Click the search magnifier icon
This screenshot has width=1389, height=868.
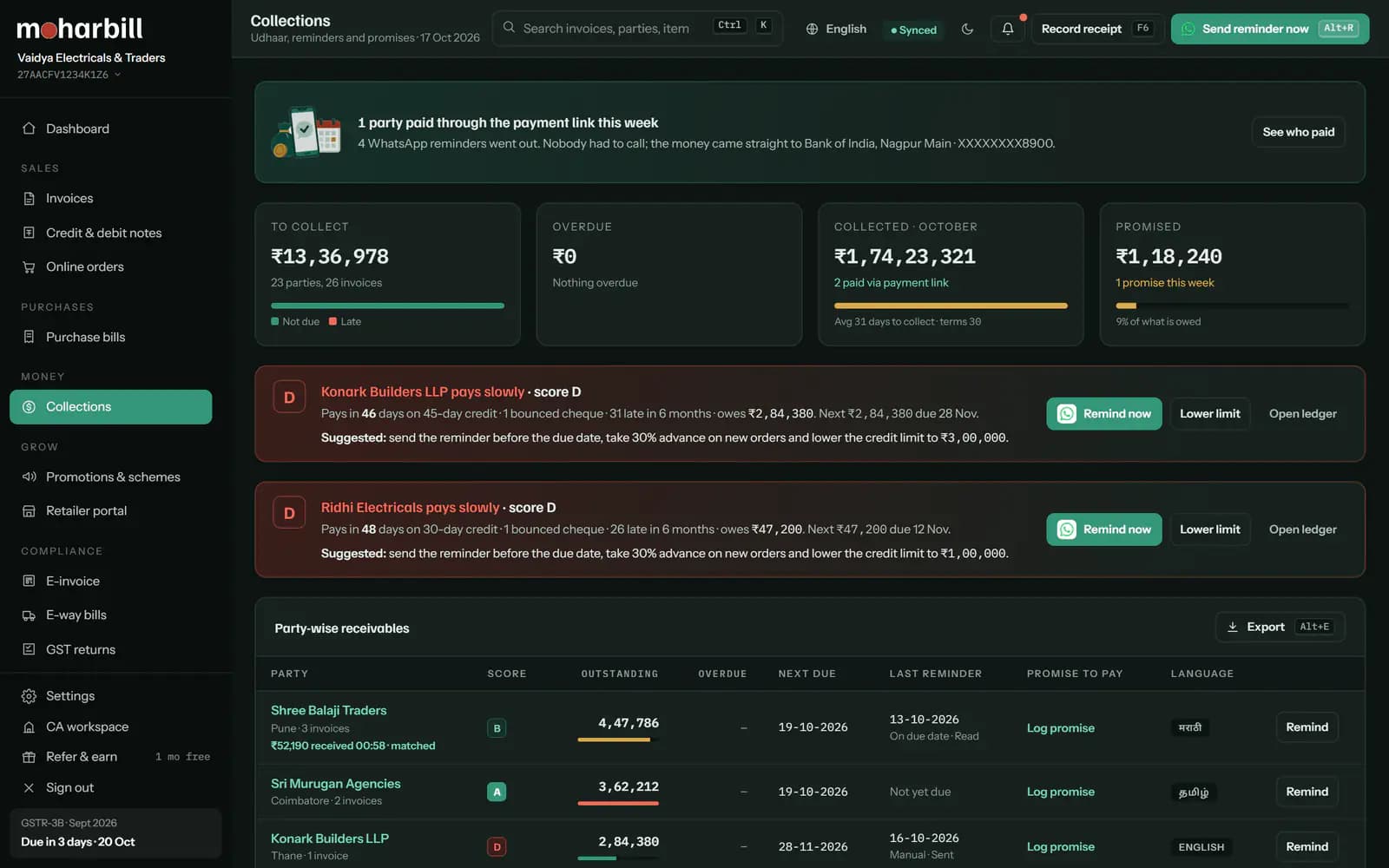[509, 28]
